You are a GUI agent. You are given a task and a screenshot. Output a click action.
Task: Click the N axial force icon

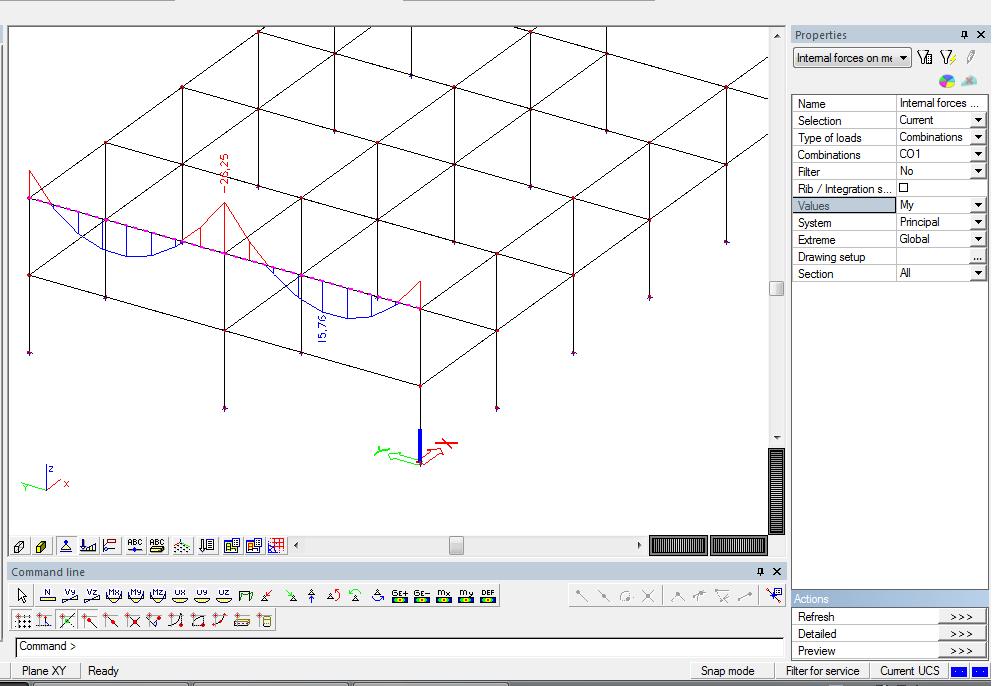coord(46,596)
